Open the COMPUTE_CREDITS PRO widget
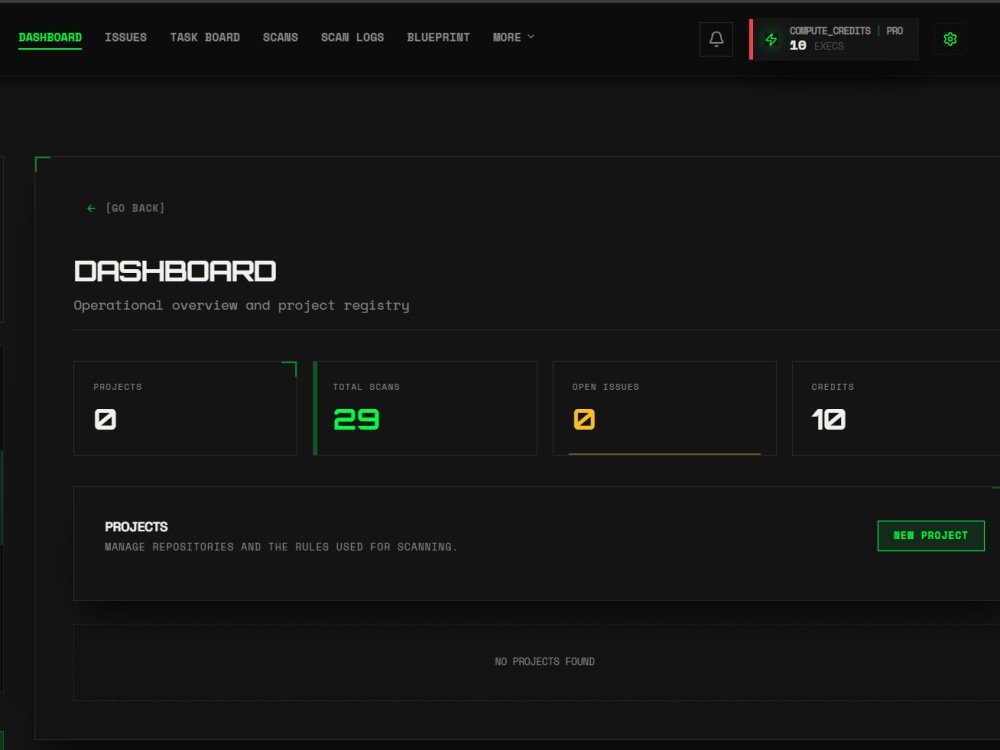 [834, 40]
